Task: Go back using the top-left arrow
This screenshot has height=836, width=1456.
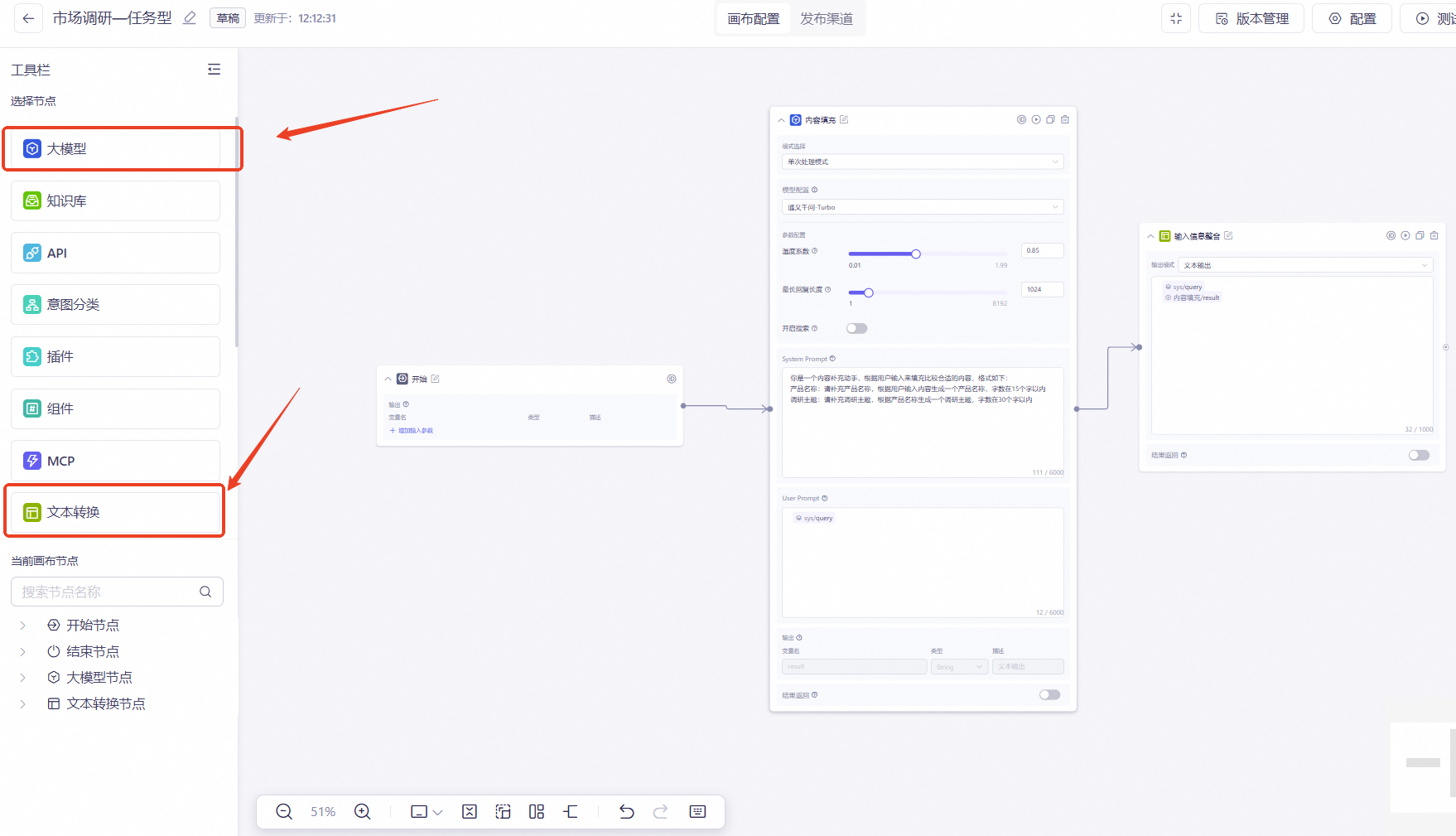Action: pos(28,18)
